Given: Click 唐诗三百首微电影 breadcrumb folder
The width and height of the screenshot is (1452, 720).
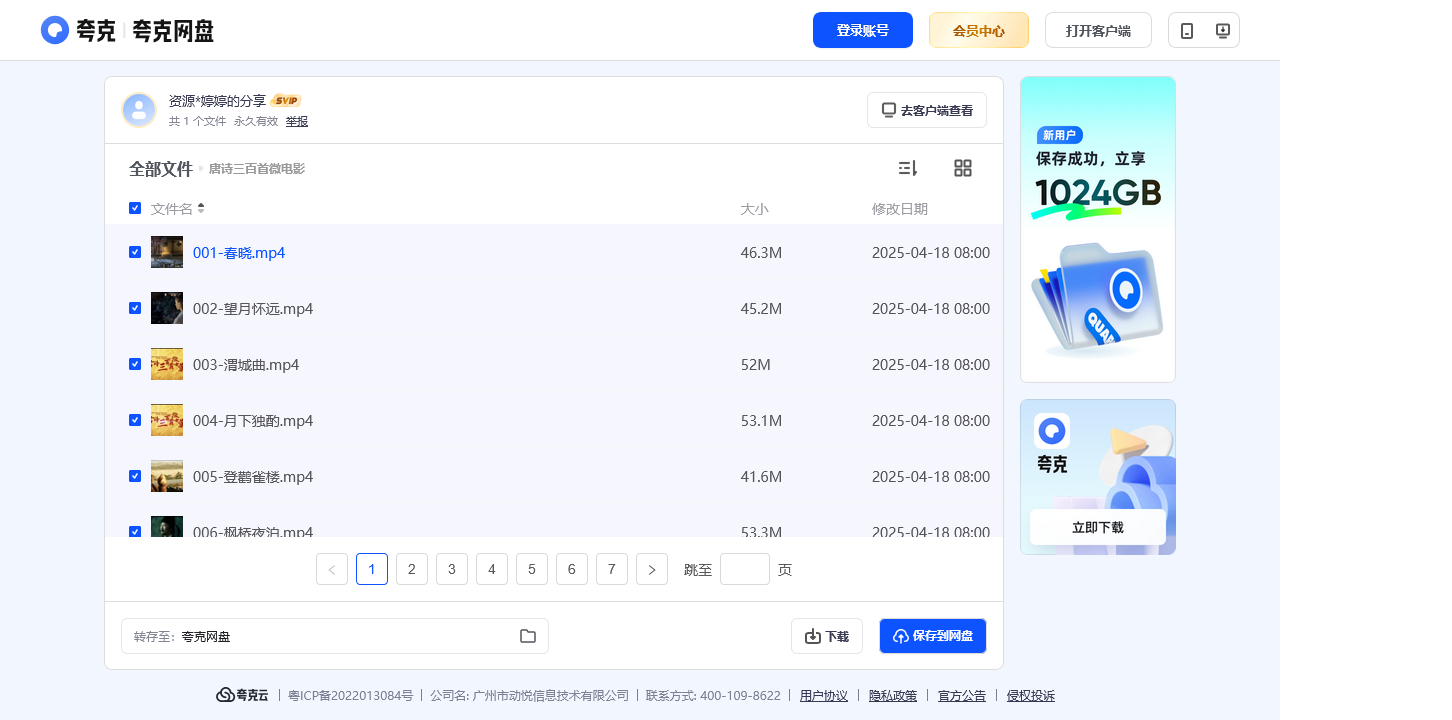Looking at the screenshot, I should point(257,169).
